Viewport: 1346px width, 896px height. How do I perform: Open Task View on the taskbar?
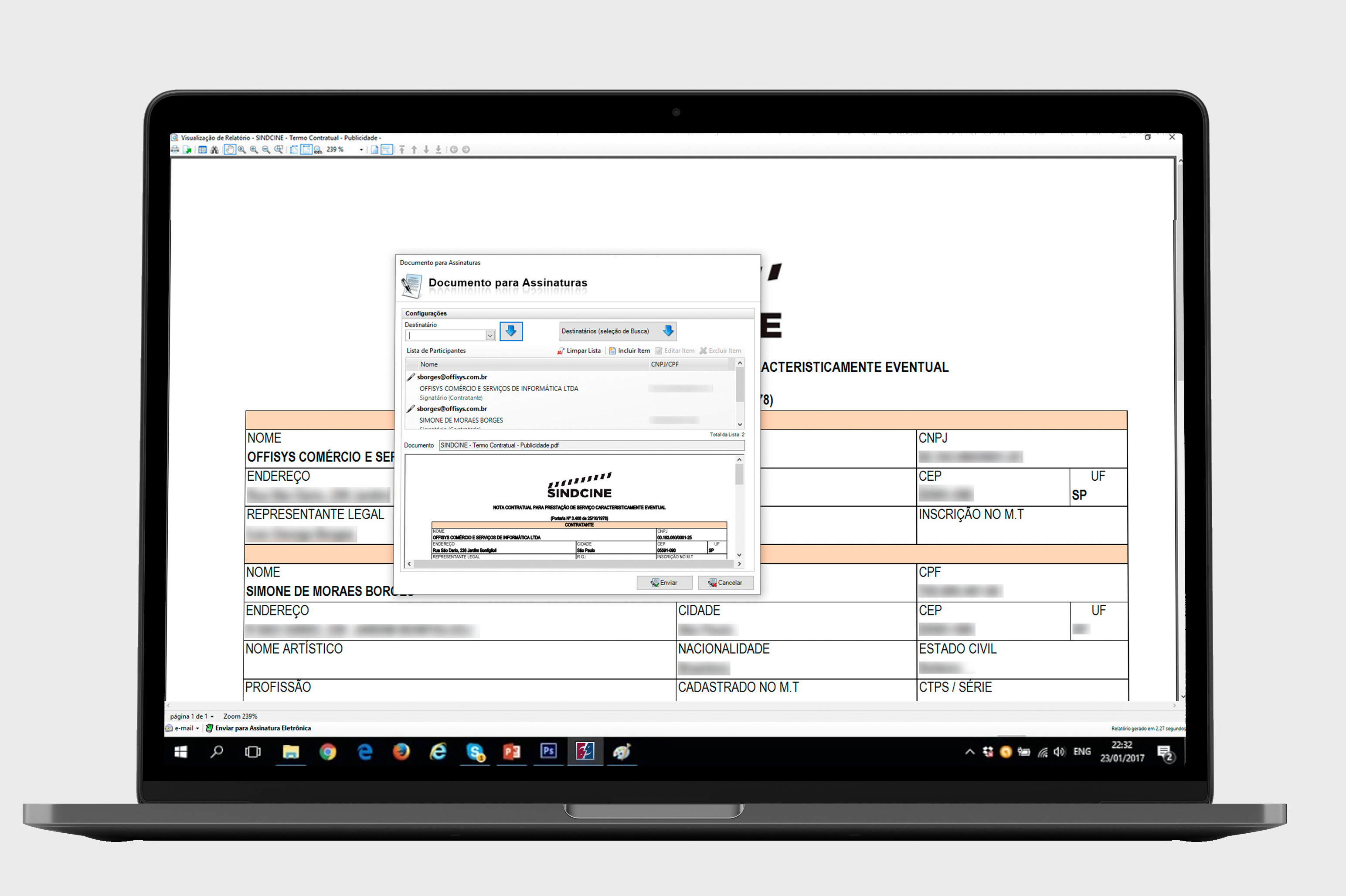tap(253, 752)
